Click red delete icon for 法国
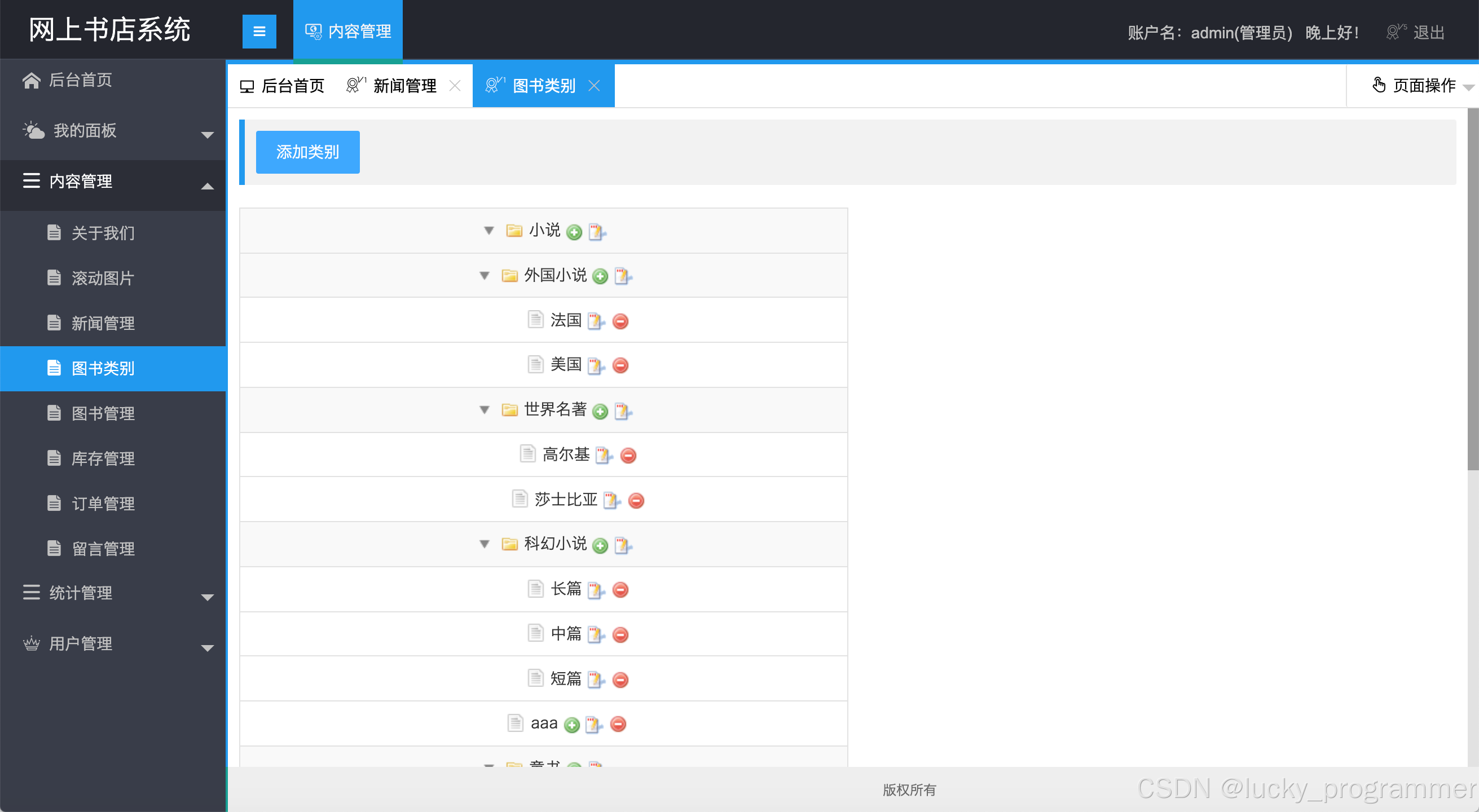This screenshot has height=812, width=1479. [x=620, y=321]
